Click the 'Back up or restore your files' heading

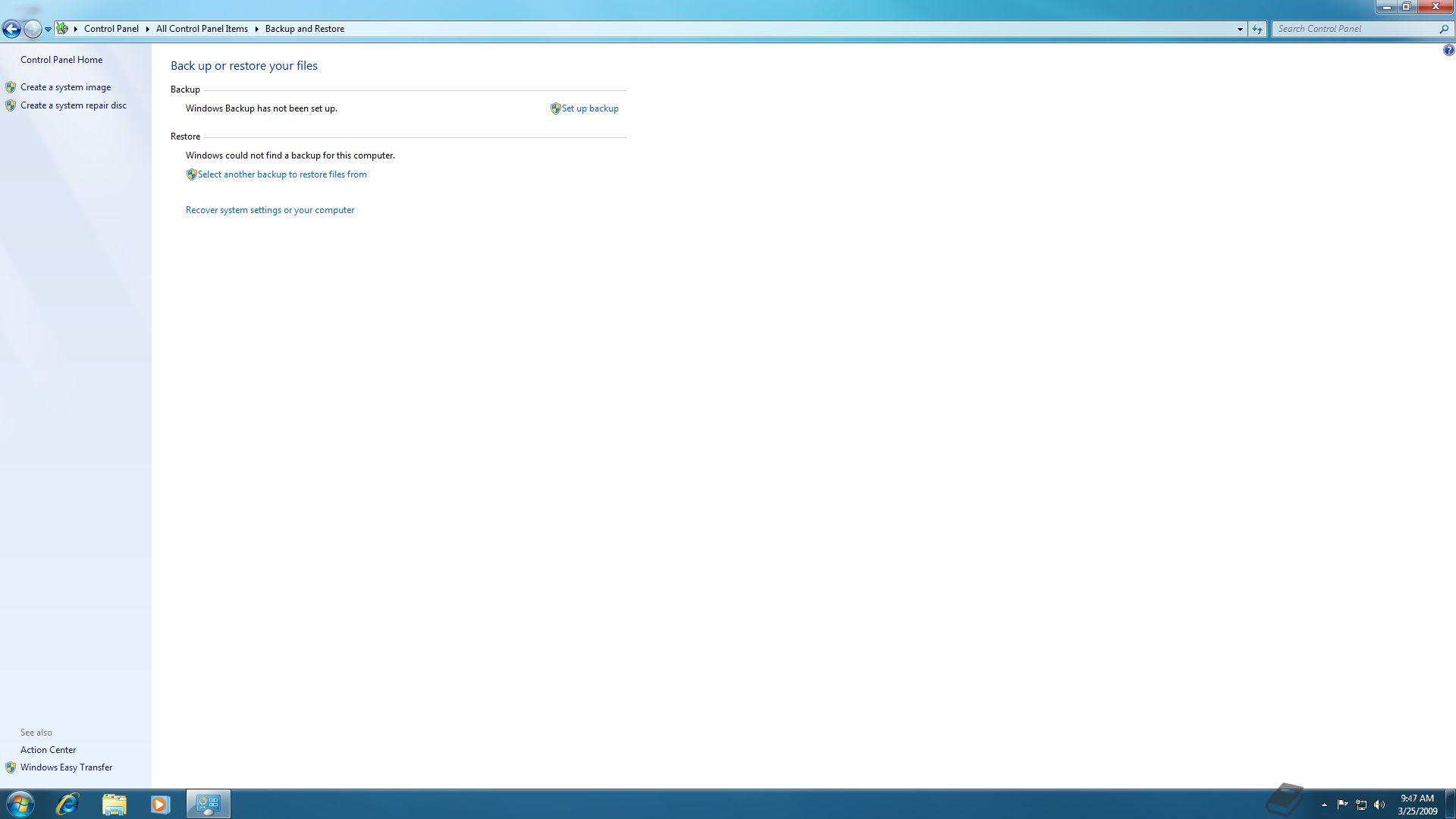point(244,66)
